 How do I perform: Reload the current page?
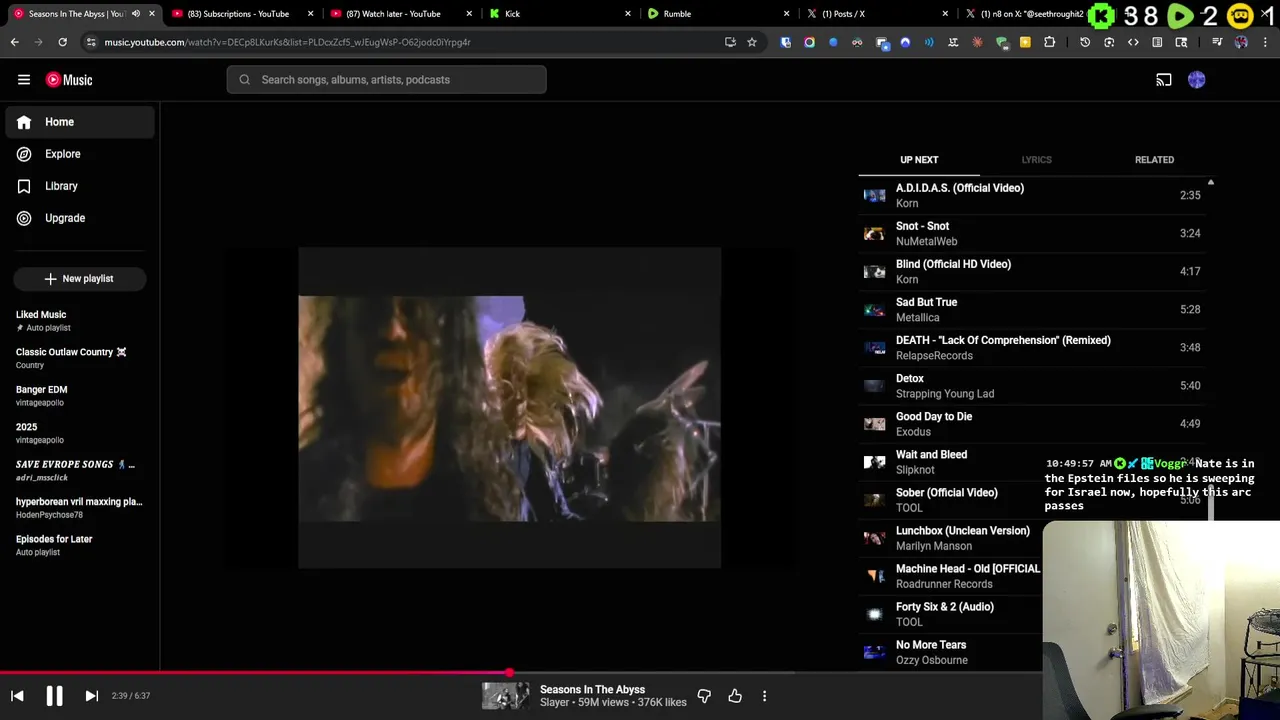(62, 42)
